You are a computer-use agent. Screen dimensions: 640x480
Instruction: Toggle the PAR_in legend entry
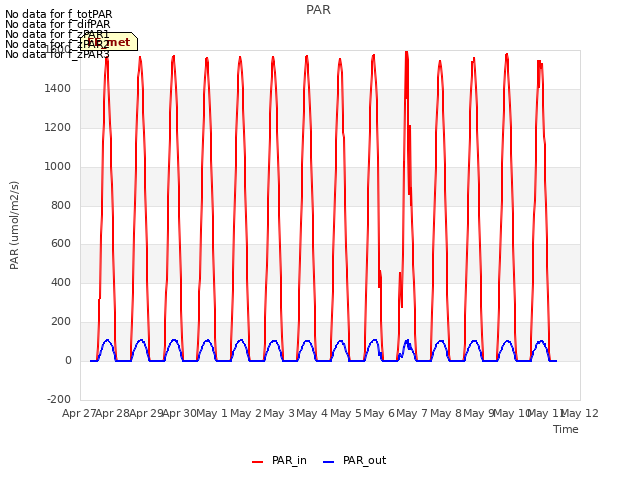coord(280,460)
